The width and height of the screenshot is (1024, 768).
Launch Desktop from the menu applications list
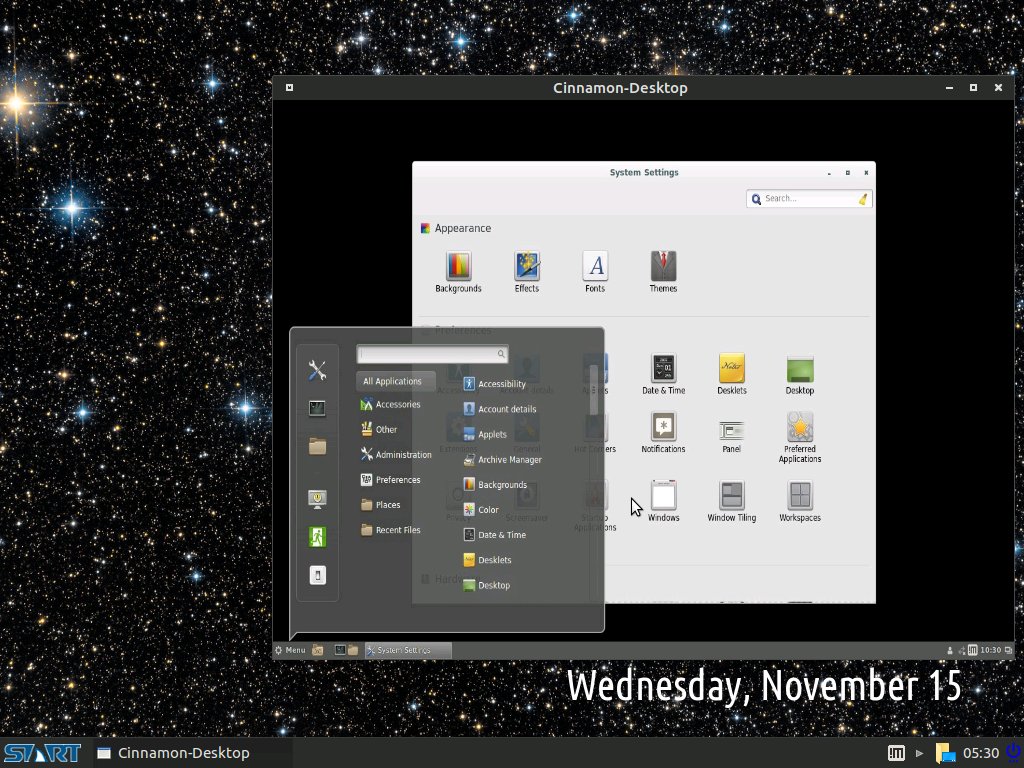pyautogui.click(x=487, y=585)
